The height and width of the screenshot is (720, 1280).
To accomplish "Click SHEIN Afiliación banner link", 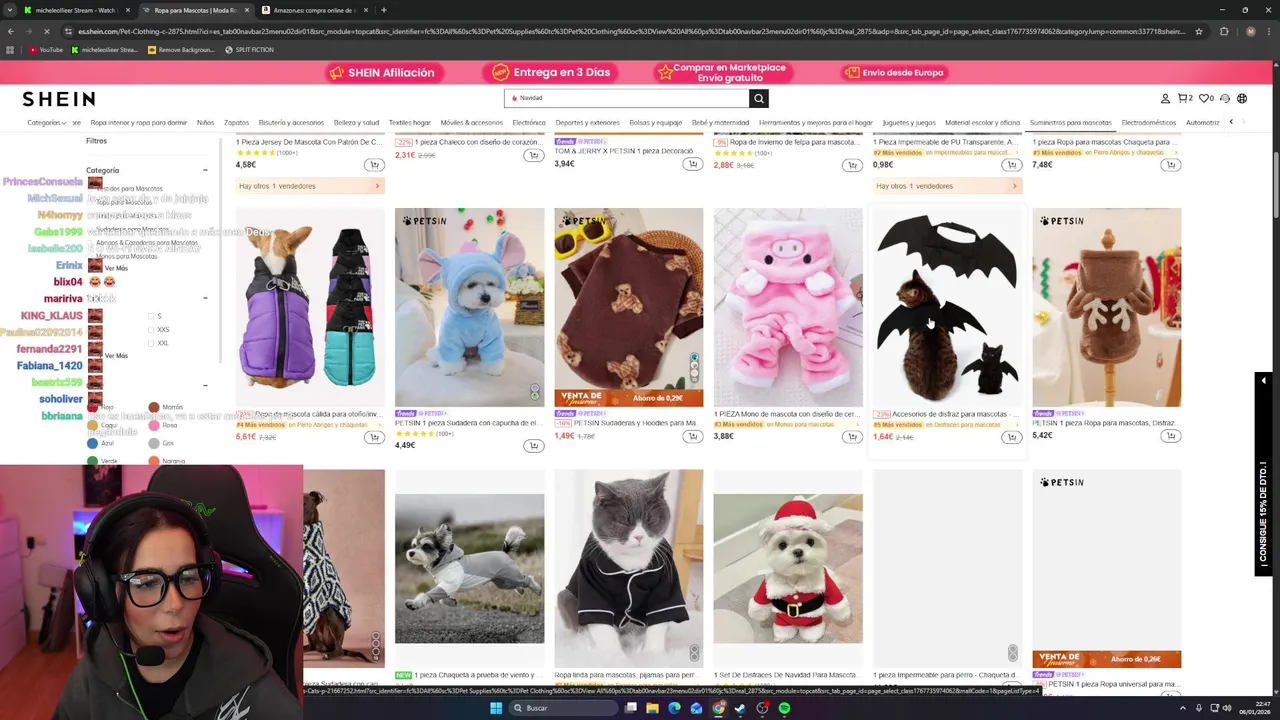I will 382,72.
